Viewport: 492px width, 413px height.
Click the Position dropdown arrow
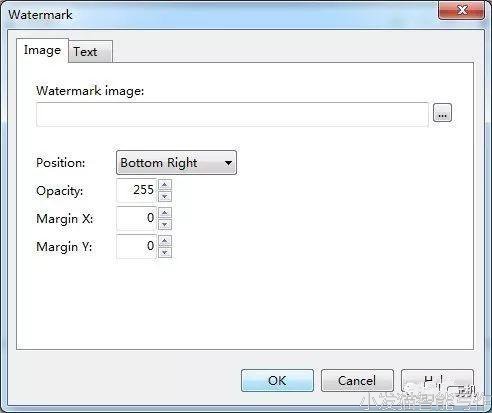(228, 163)
